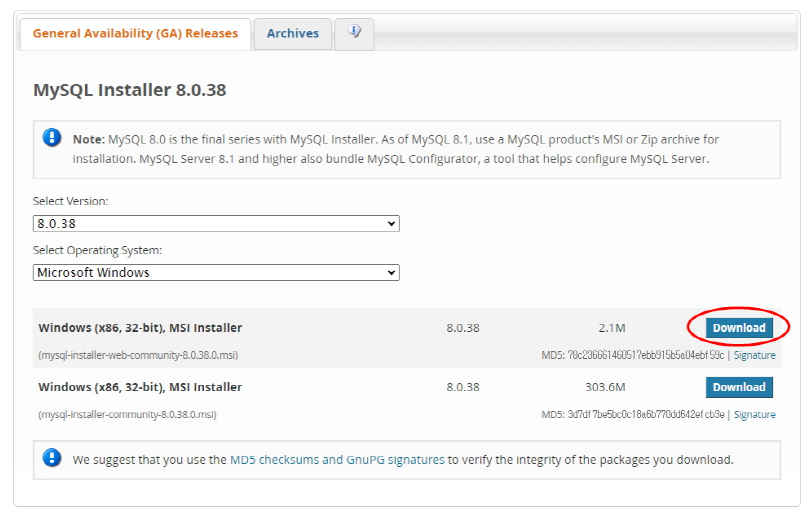The height and width of the screenshot is (531, 810).
Task: Select the MD5 hash starting with 3d7df7be
Action: tap(646, 415)
